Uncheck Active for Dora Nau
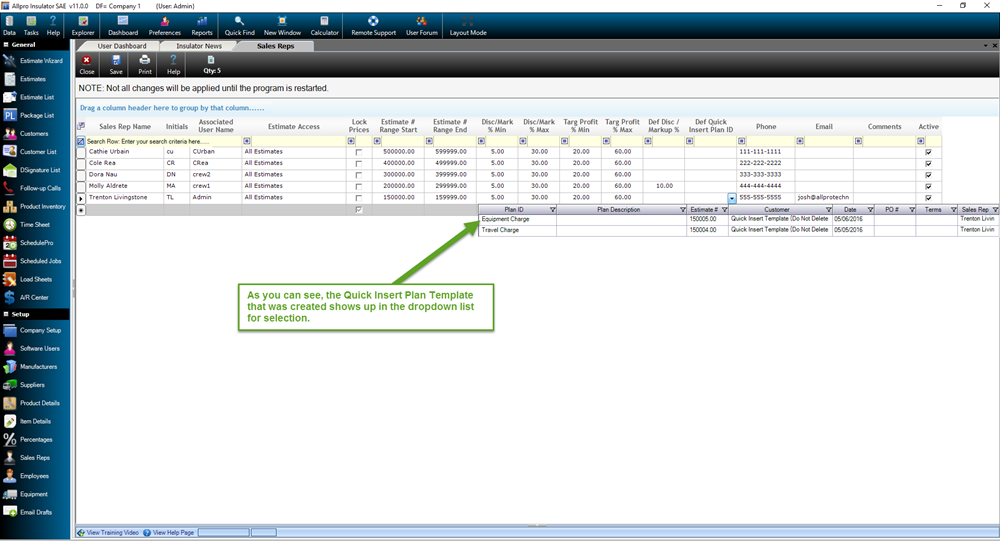 (x=928, y=175)
